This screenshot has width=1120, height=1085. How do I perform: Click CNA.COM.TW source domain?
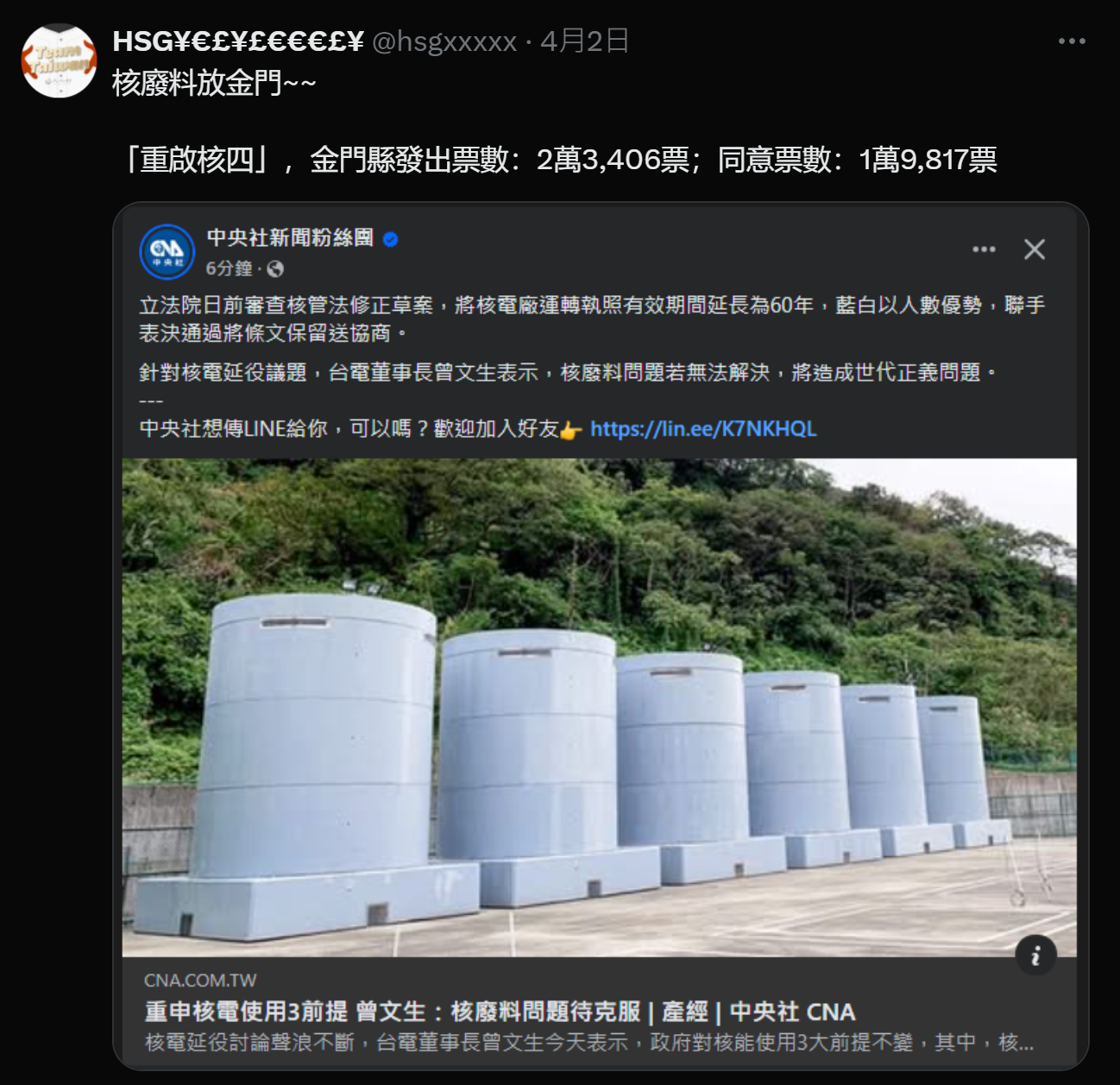pyautogui.click(x=200, y=981)
